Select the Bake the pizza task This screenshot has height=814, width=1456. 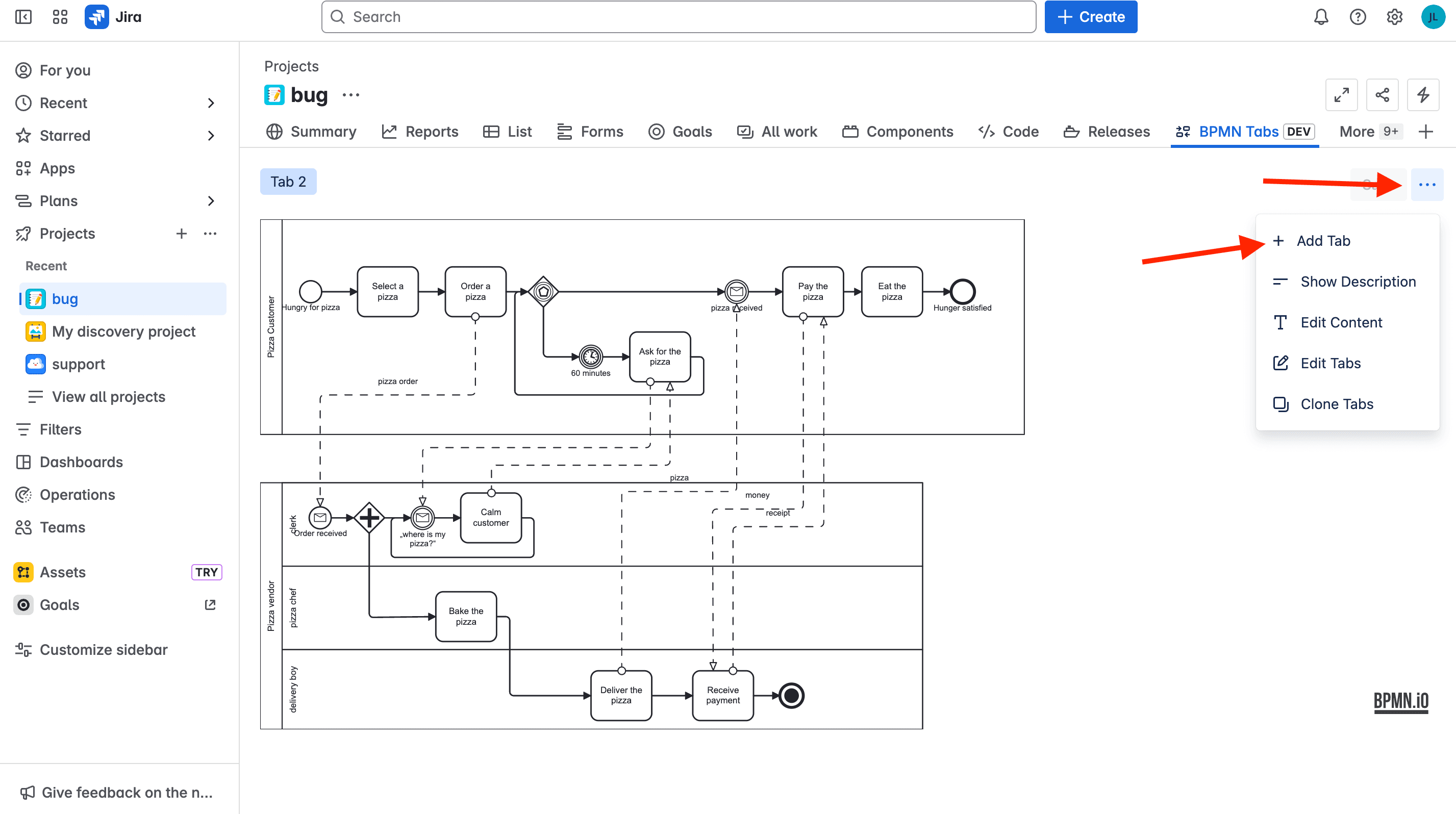[466, 616]
